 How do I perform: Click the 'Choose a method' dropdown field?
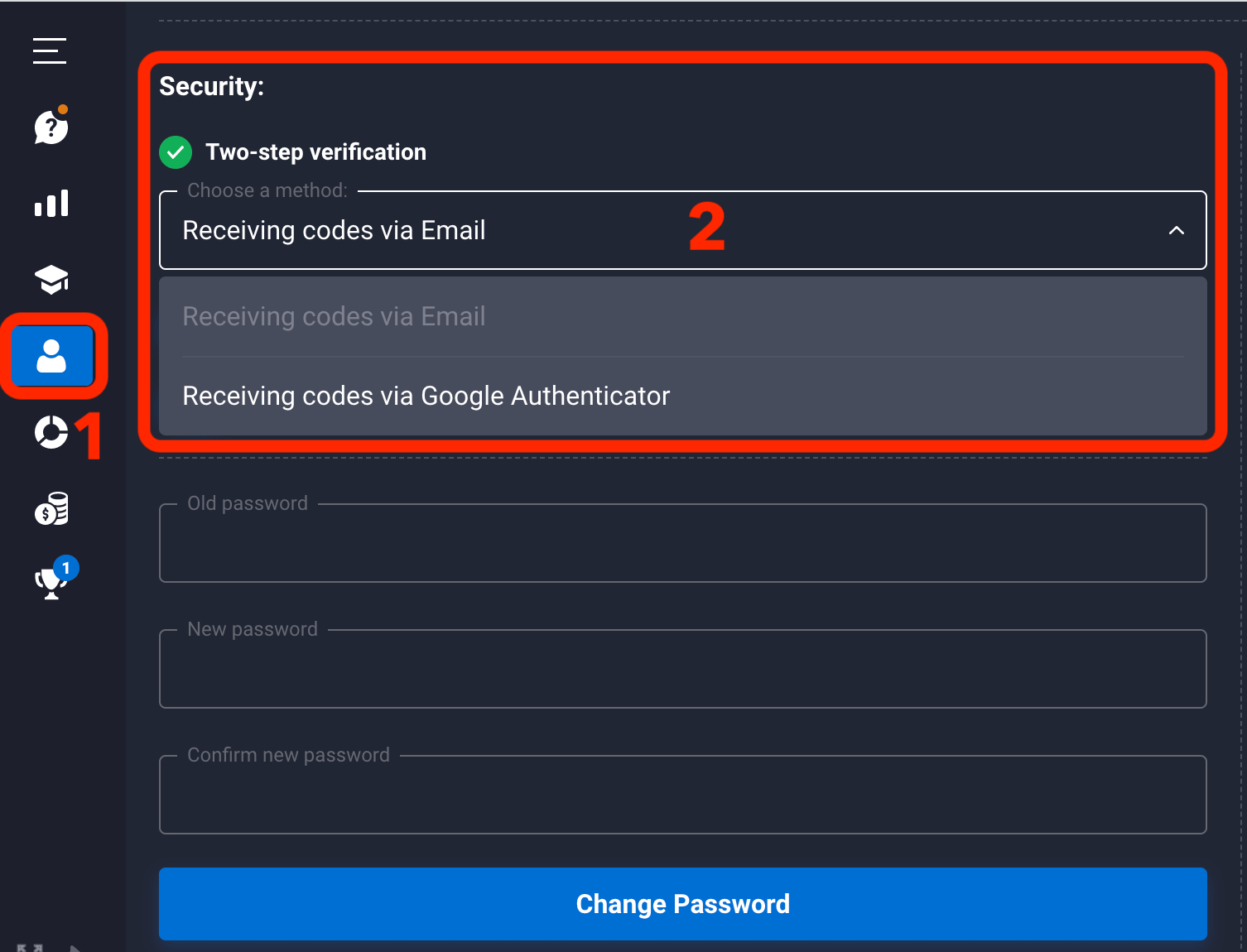(x=580, y=230)
